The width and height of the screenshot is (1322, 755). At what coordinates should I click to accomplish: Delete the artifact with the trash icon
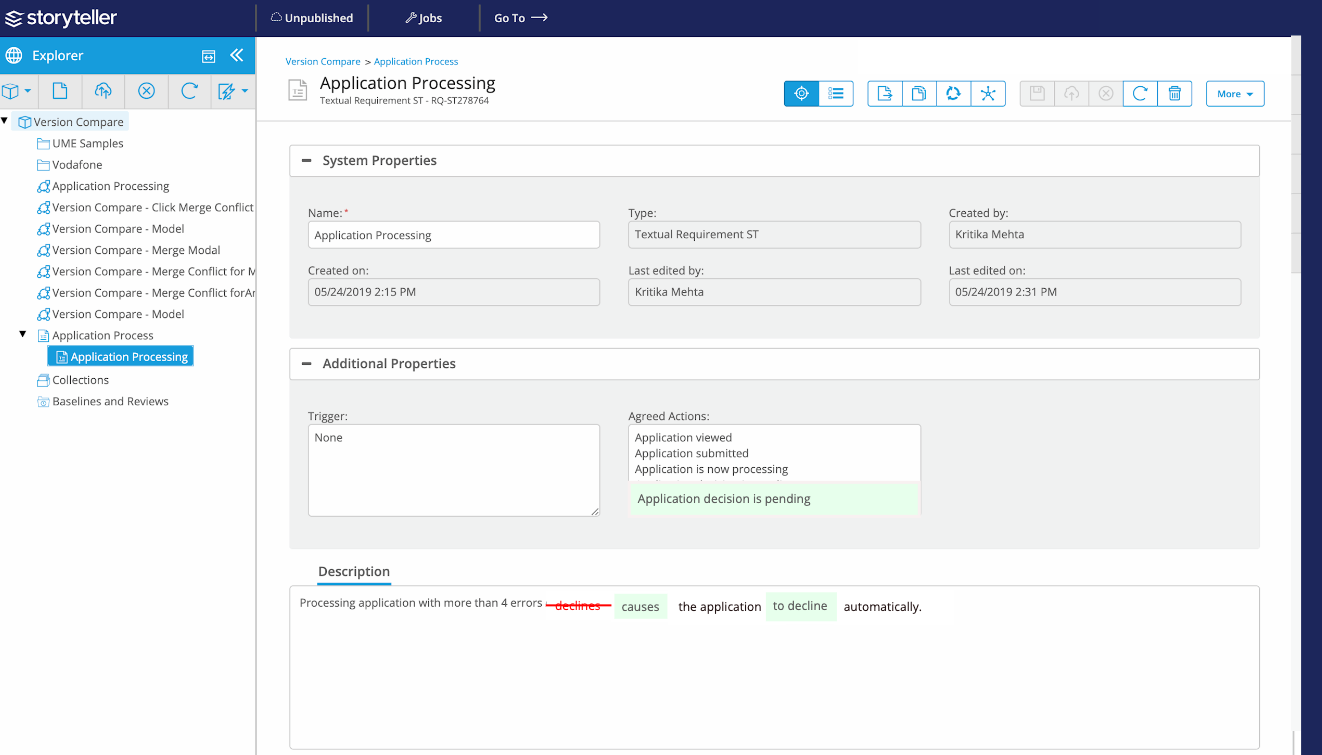click(x=1175, y=93)
